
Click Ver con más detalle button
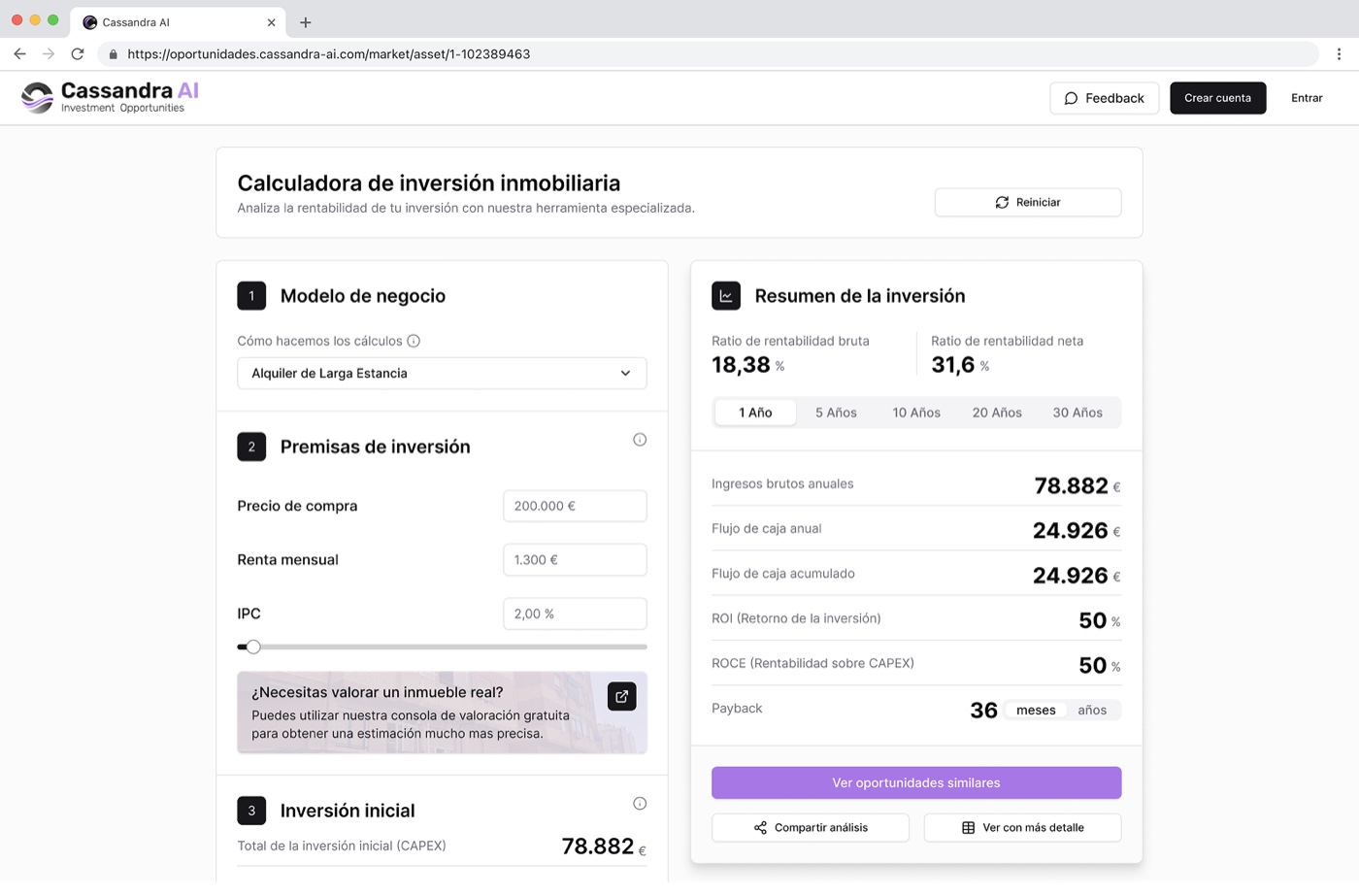pos(1022,827)
